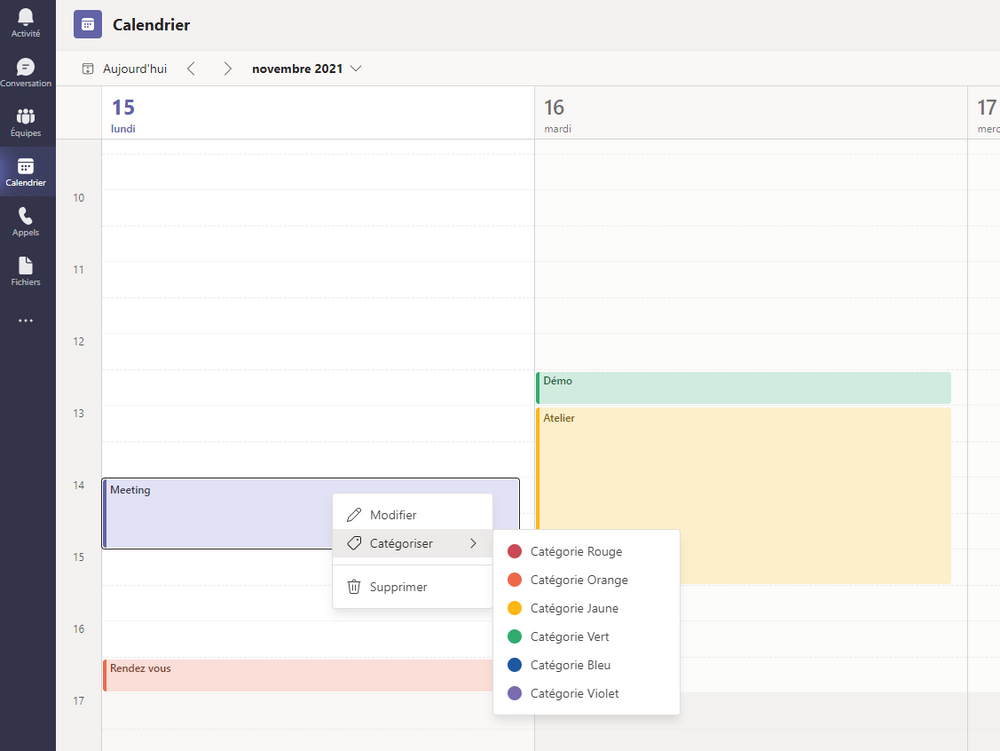Click the more apps ellipsis in sidebar

[x=26, y=320]
